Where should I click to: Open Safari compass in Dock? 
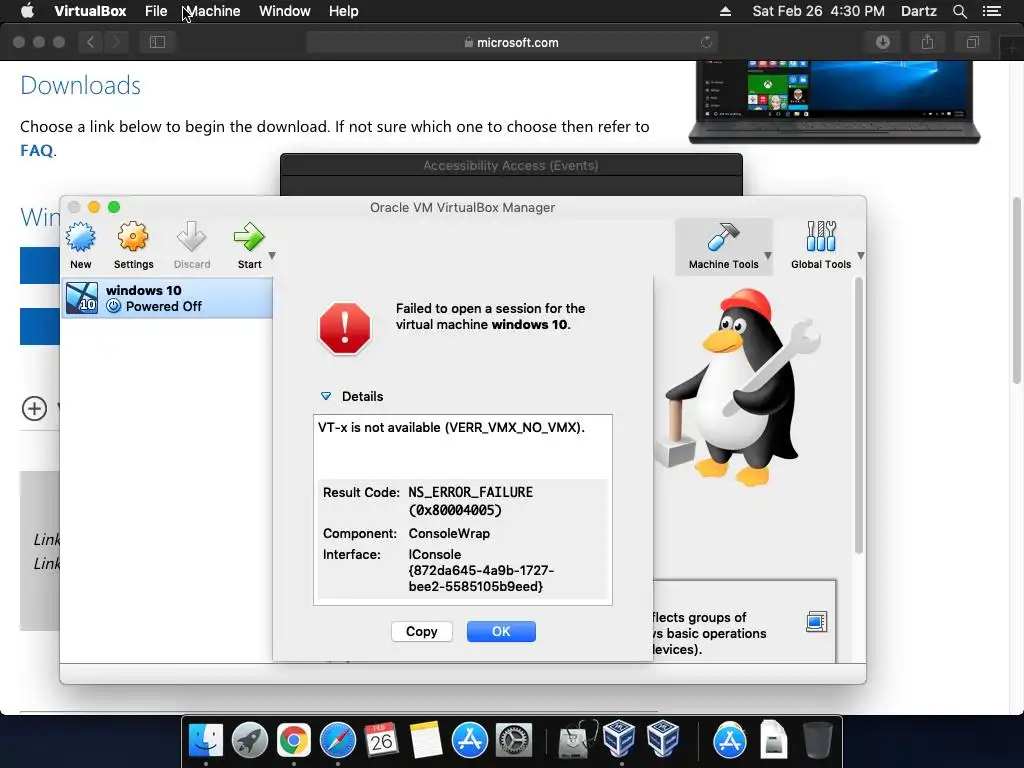338,741
